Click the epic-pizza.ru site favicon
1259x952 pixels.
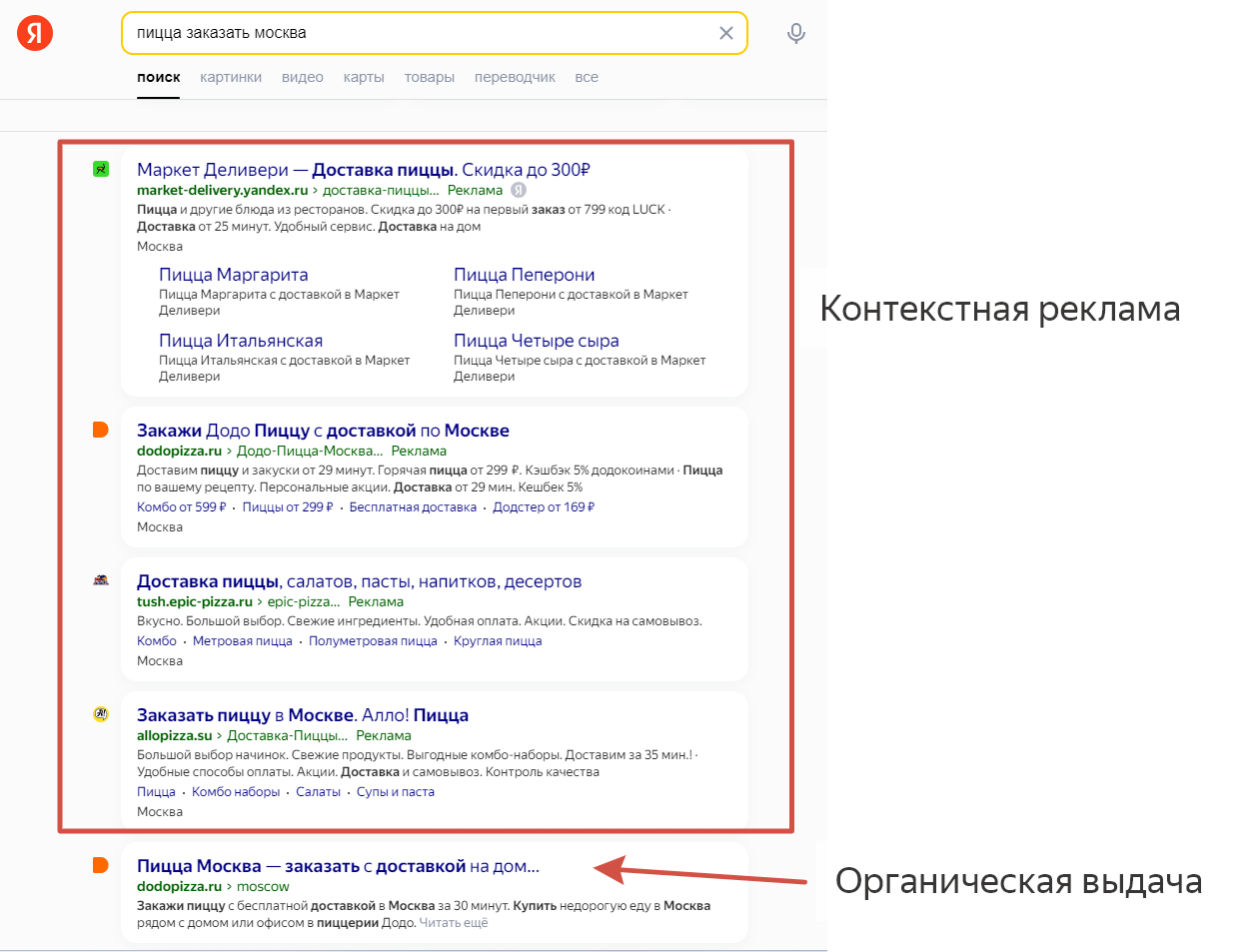[100, 578]
